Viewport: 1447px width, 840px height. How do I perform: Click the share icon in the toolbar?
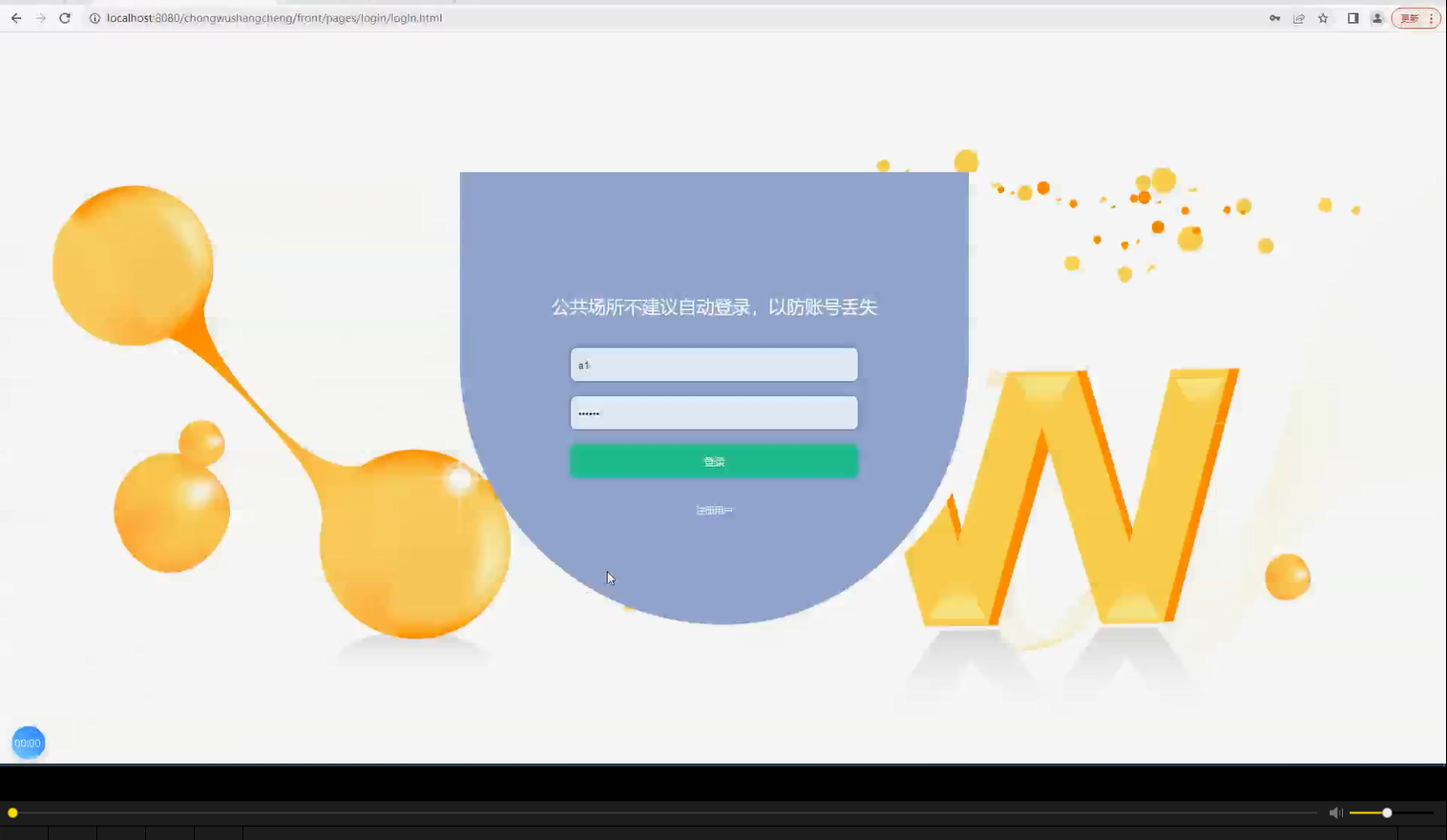1298,17
